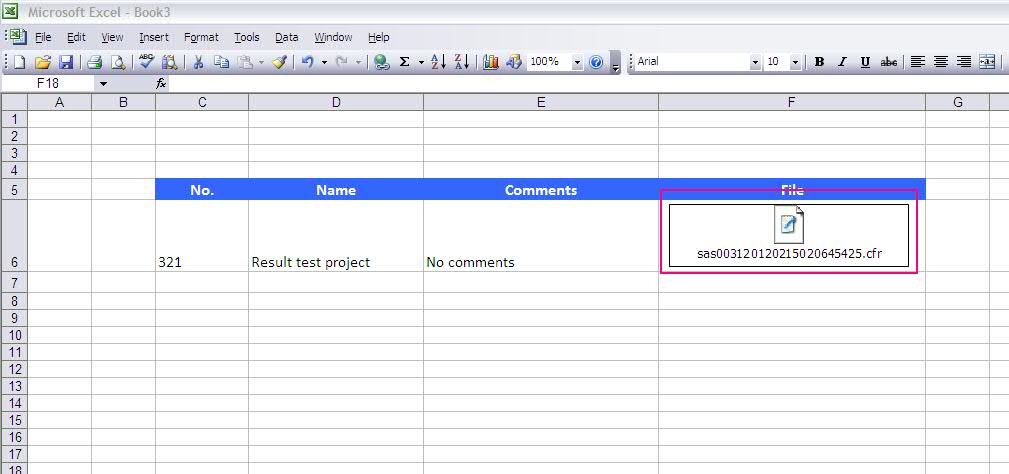Viewport: 1009px width, 474px height.
Task: Select cell containing 321
Action: click(202, 235)
